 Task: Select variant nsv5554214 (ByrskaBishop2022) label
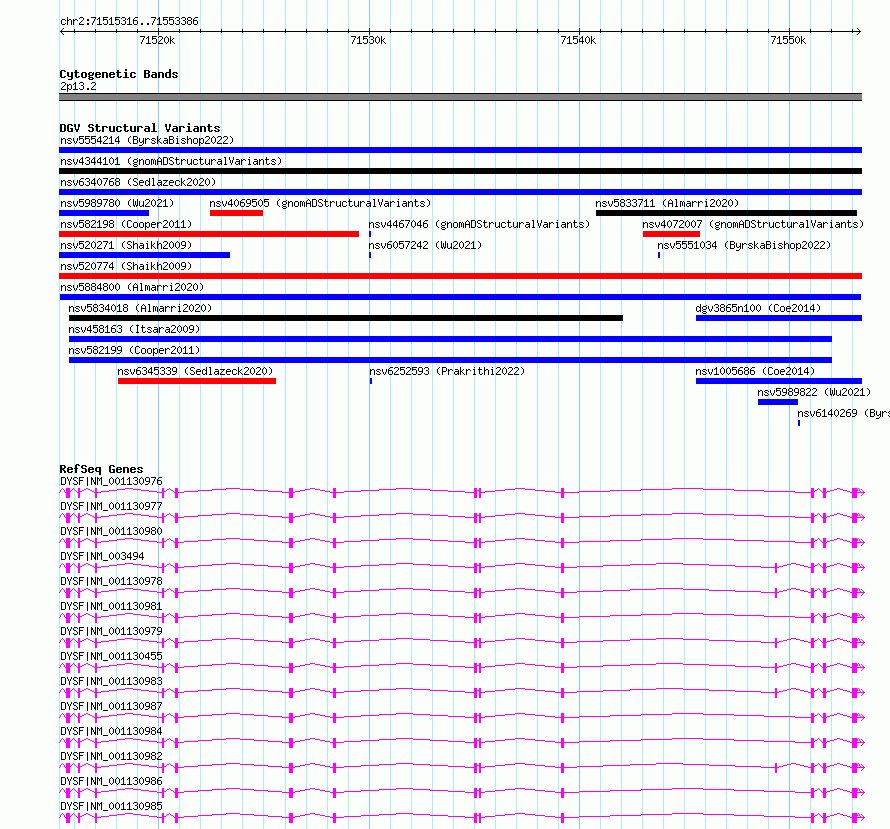click(147, 140)
